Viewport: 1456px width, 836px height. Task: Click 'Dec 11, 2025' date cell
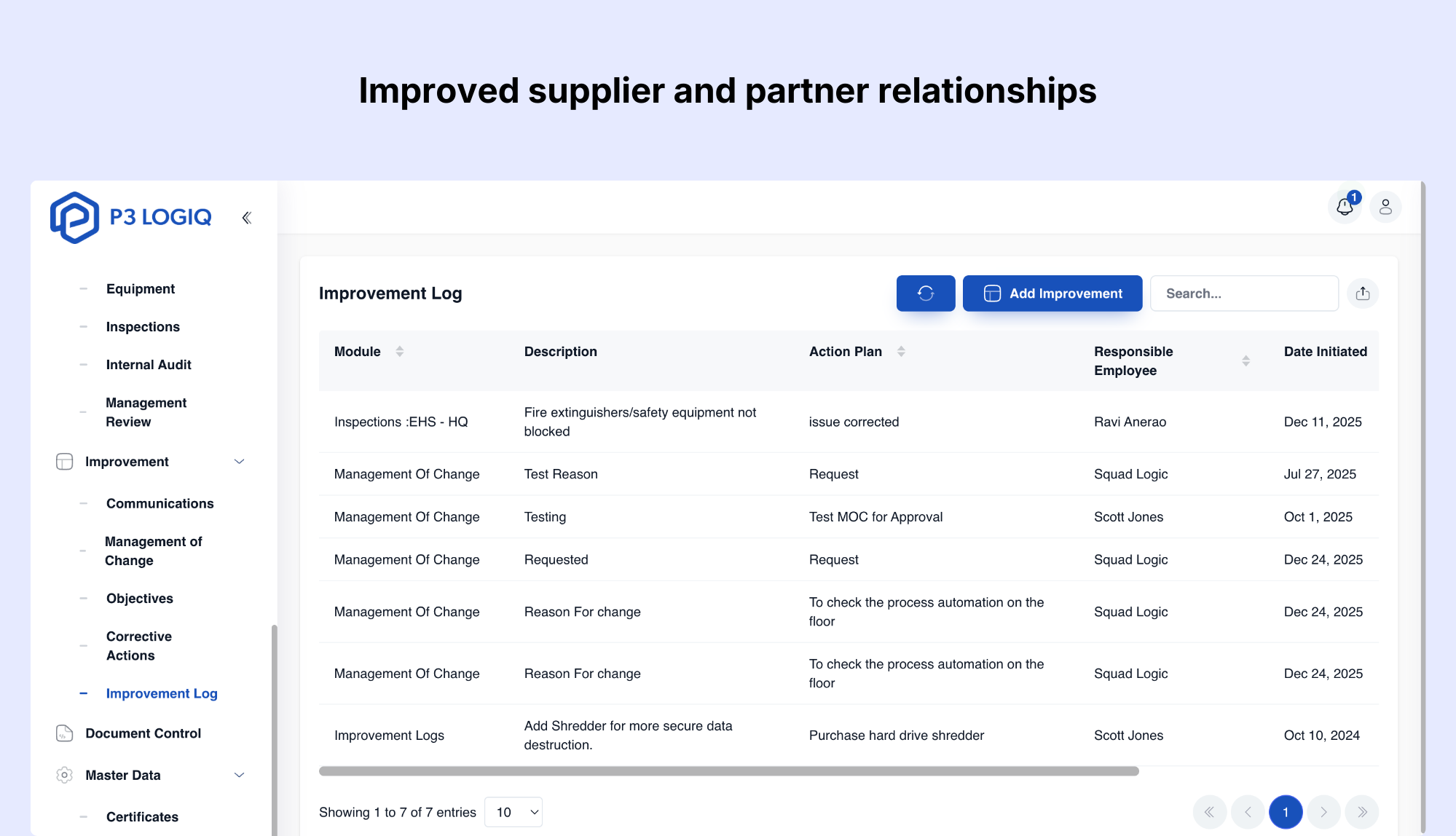[x=1323, y=422]
